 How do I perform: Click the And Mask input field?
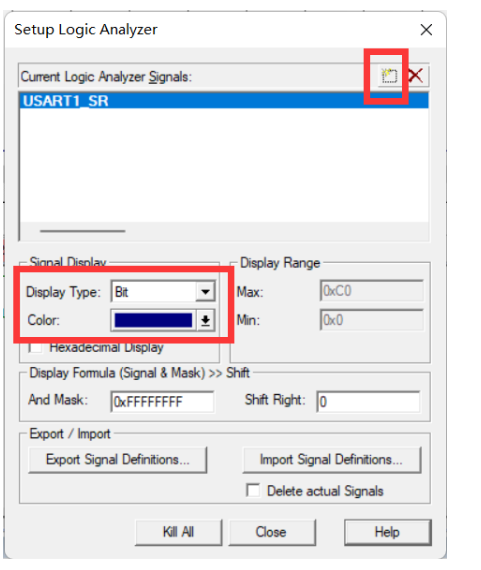pyautogui.click(x=162, y=401)
